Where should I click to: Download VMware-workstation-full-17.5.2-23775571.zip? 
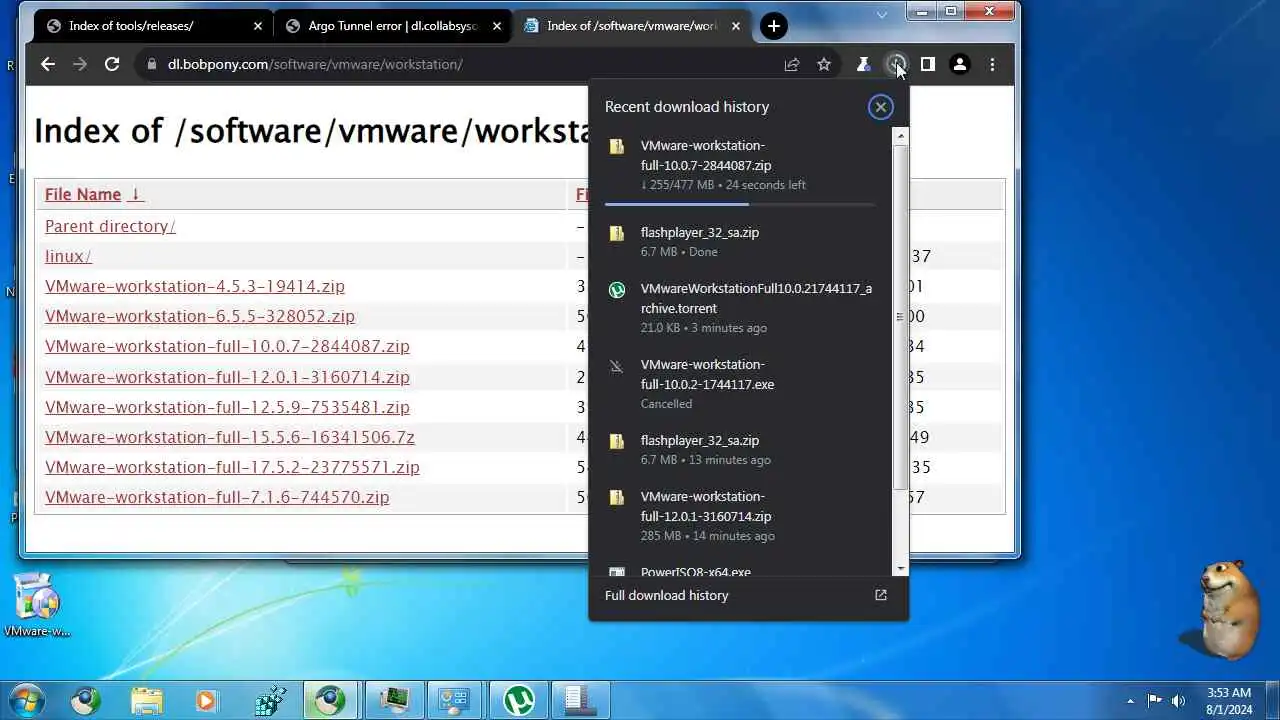232,467
